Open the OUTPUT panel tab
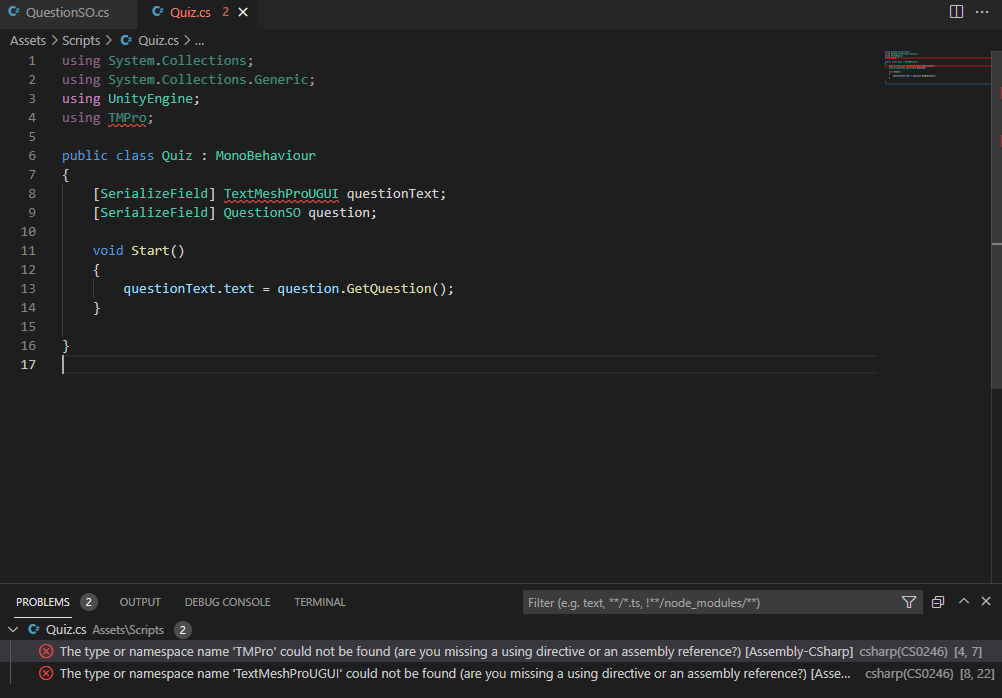 pyautogui.click(x=140, y=602)
